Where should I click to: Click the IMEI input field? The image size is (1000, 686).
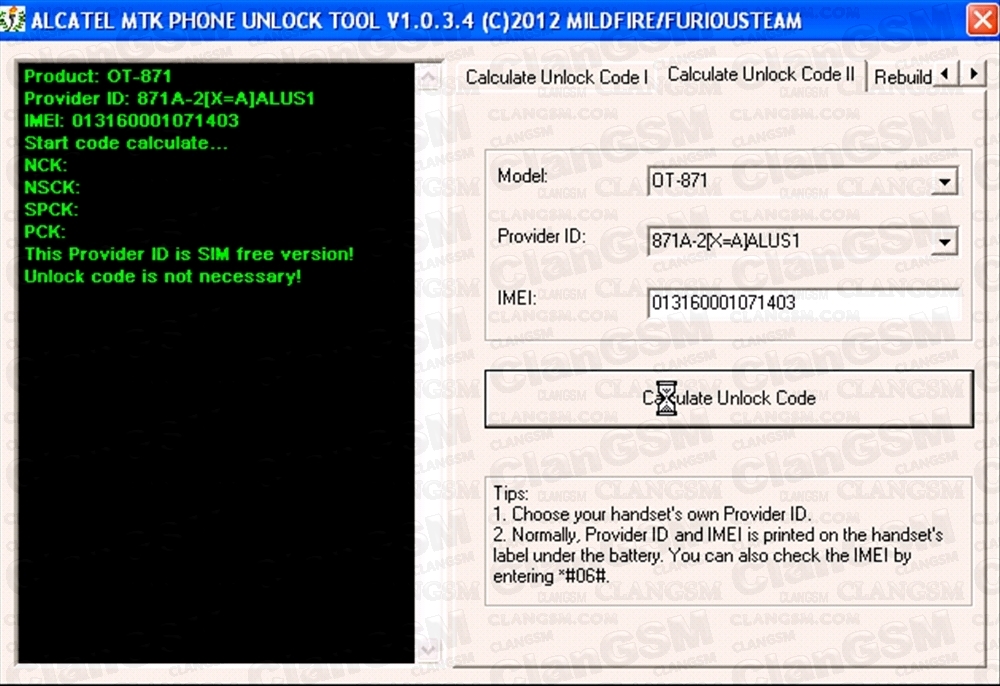[x=802, y=302]
